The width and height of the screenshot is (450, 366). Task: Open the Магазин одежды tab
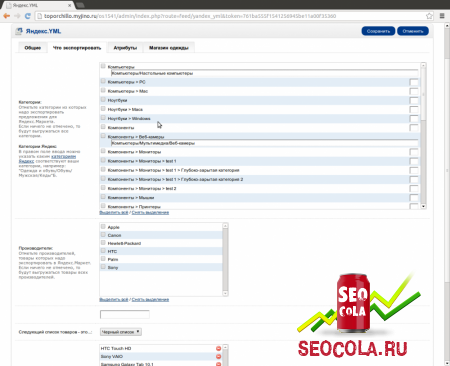point(169,48)
